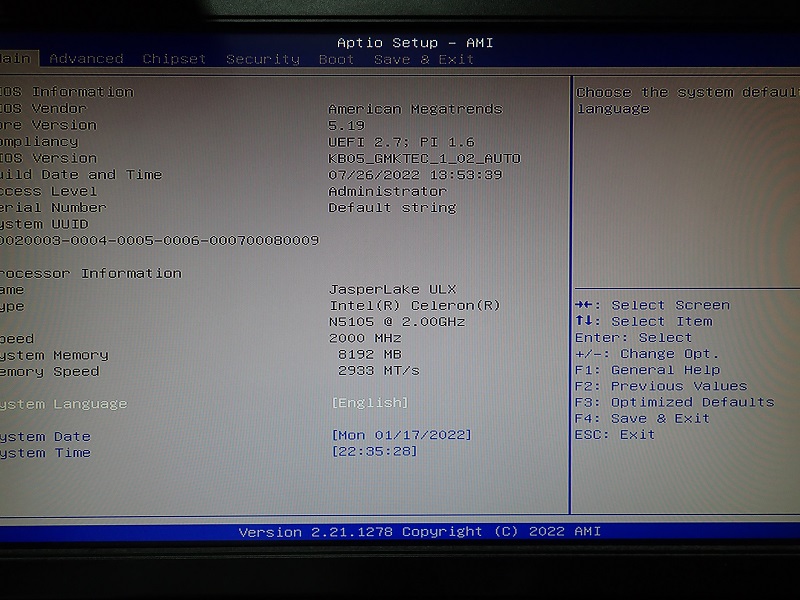The height and width of the screenshot is (600, 800).
Task: Click the 2933 MT/s memory speed value
Action: [379, 370]
